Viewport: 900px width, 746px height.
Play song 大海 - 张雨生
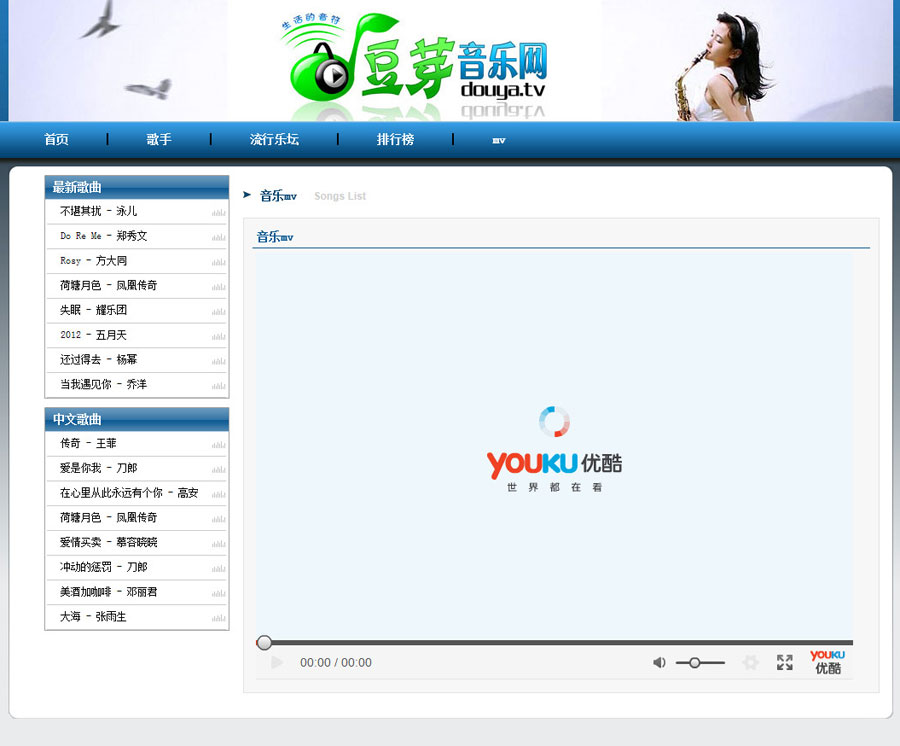click(x=94, y=616)
